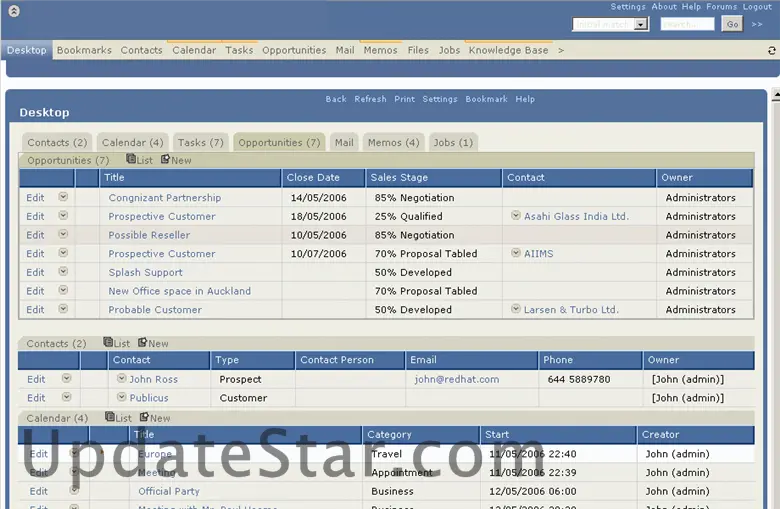
Task: Click the New icon in Opportunities section
Action: (165, 160)
